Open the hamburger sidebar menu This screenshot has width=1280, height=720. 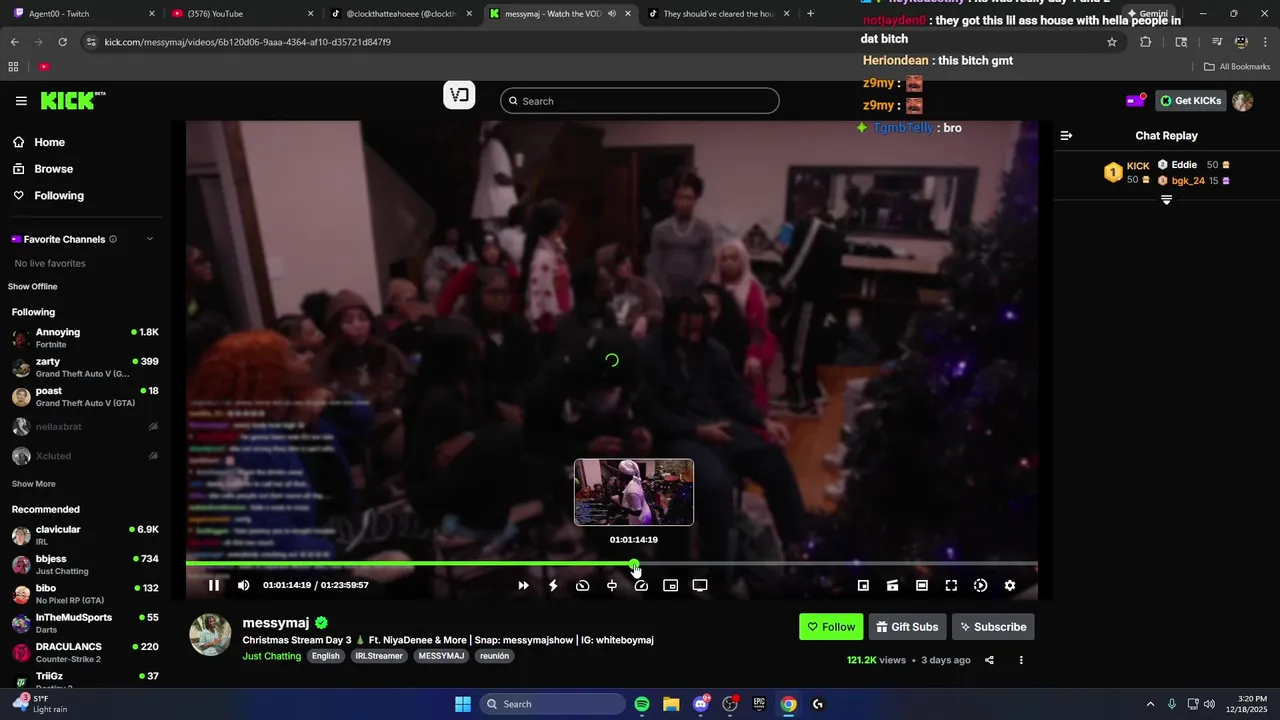[x=21, y=101]
